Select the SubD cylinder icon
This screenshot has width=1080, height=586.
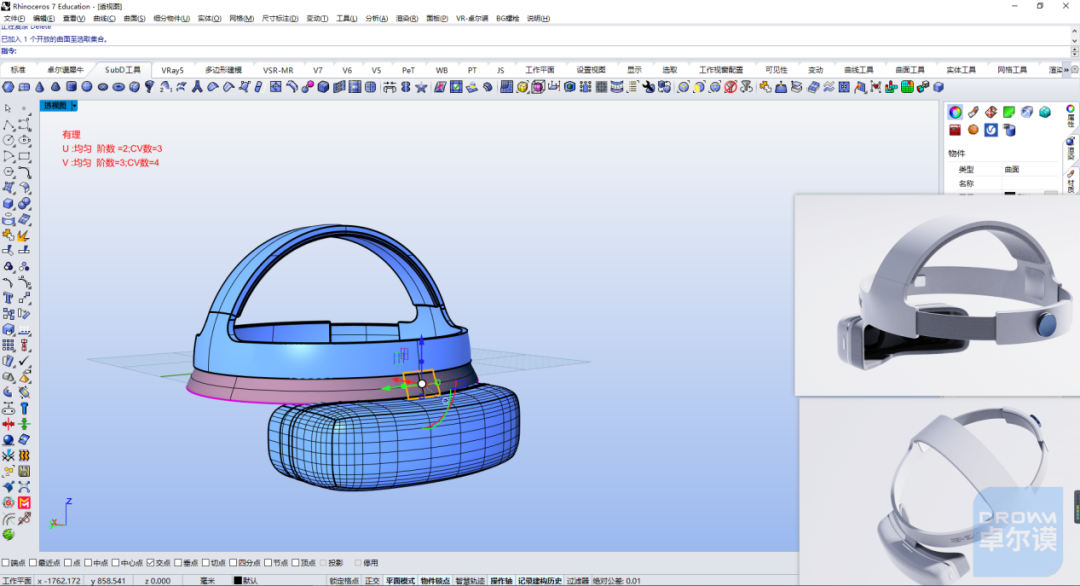[71, 87]
